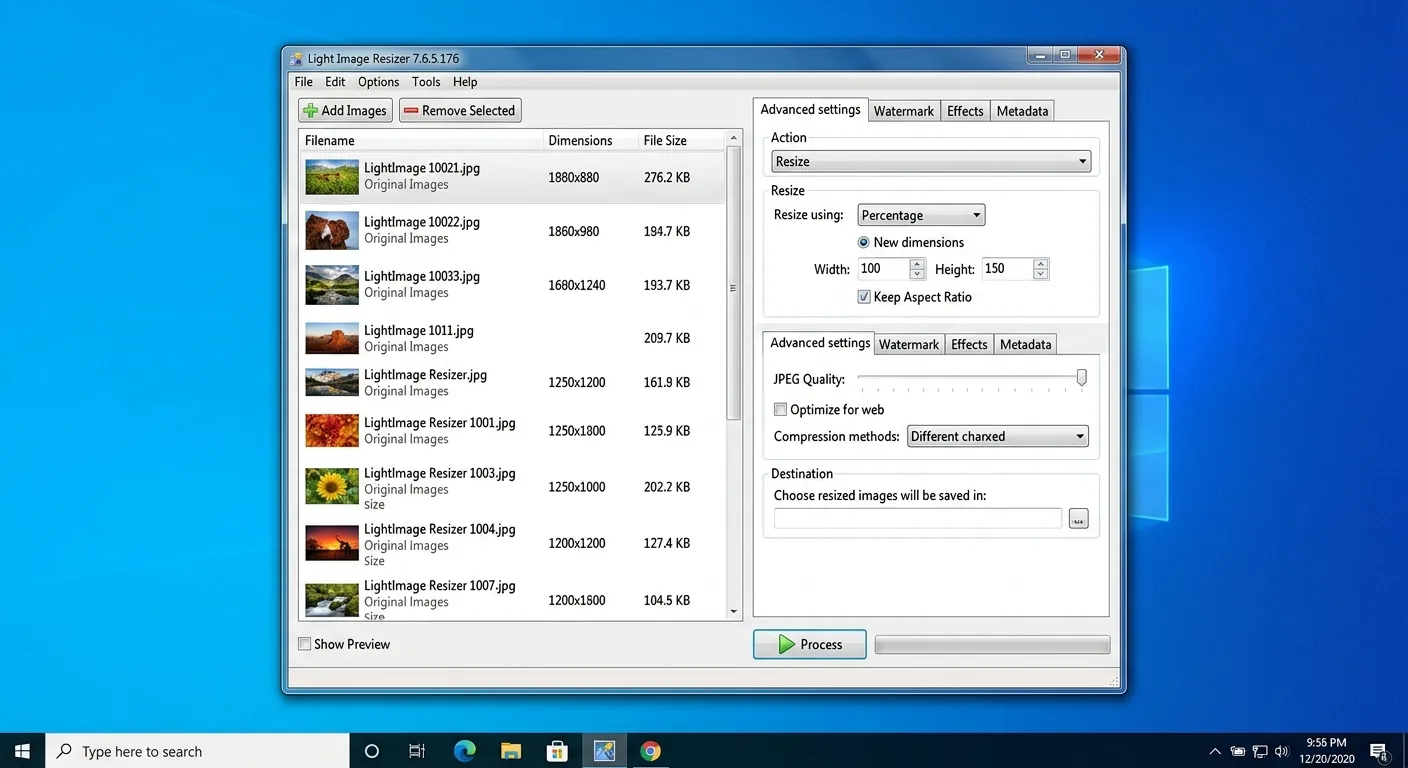This screenshot has width=1408, height=768.
Task: Click the Add Images button
Action: point(345,110)
